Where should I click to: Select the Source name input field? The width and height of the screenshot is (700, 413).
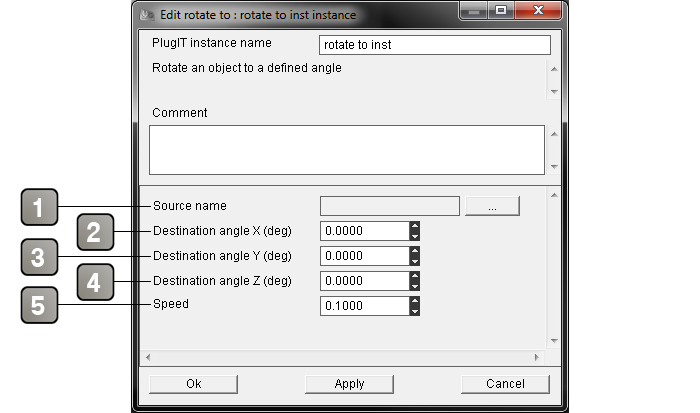(390, 206)
